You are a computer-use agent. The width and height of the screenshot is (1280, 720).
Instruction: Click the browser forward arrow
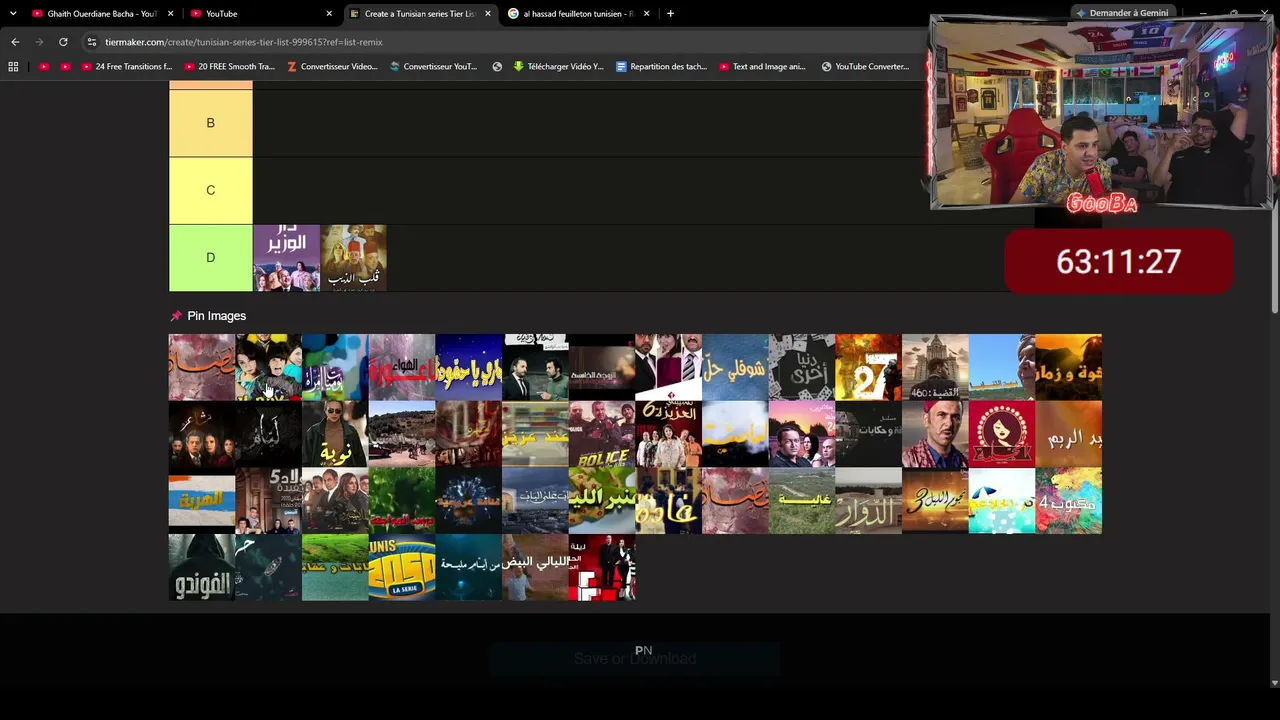tap(39, 42)
